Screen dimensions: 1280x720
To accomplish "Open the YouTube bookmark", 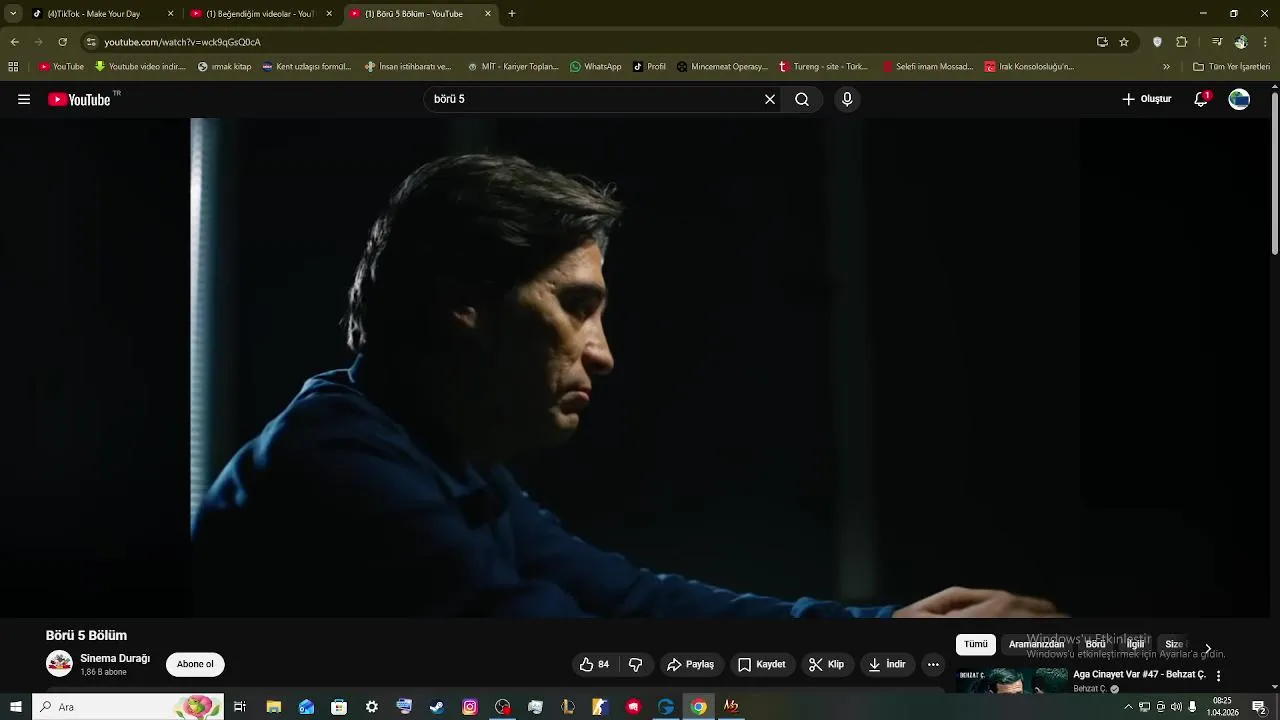I will (x=61, y=67).
